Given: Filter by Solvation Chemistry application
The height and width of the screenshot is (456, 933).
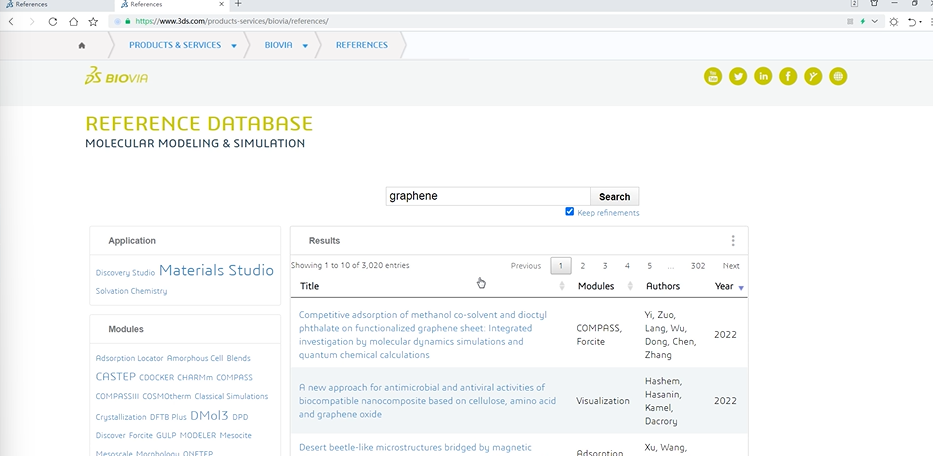Looking at the screenshot, I should pos(132,291).
